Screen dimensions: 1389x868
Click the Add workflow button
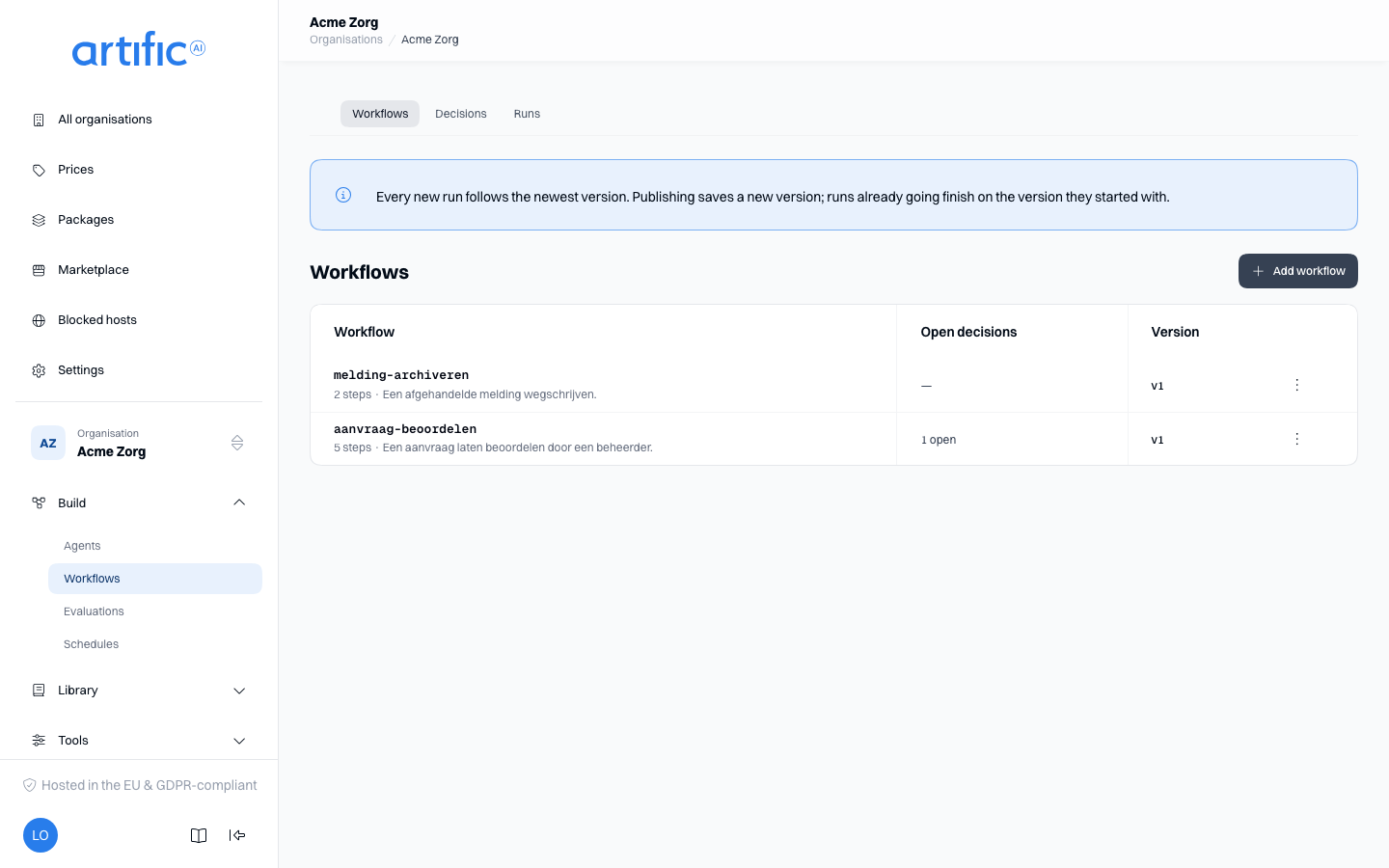pos(1298,271)
